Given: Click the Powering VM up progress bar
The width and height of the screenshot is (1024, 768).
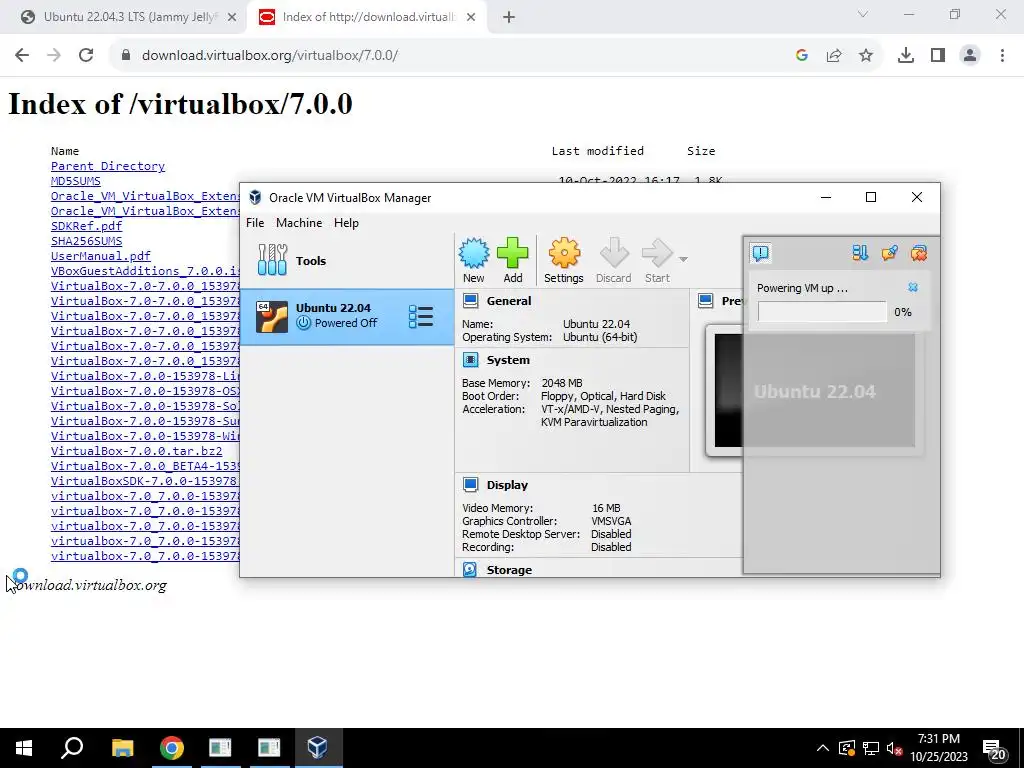Looking at the screenshot, I should tap(822, 312).
